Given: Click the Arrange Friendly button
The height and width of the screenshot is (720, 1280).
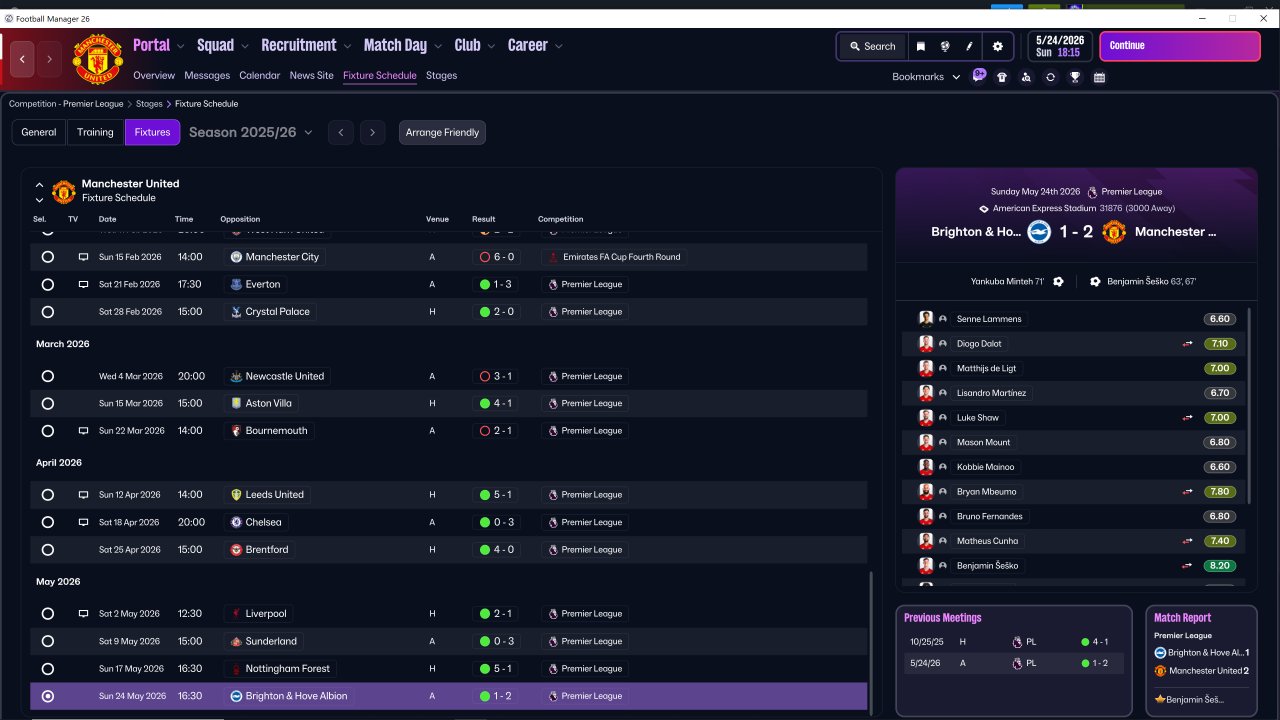Looking at the screenshot, I should click(442, 132).
